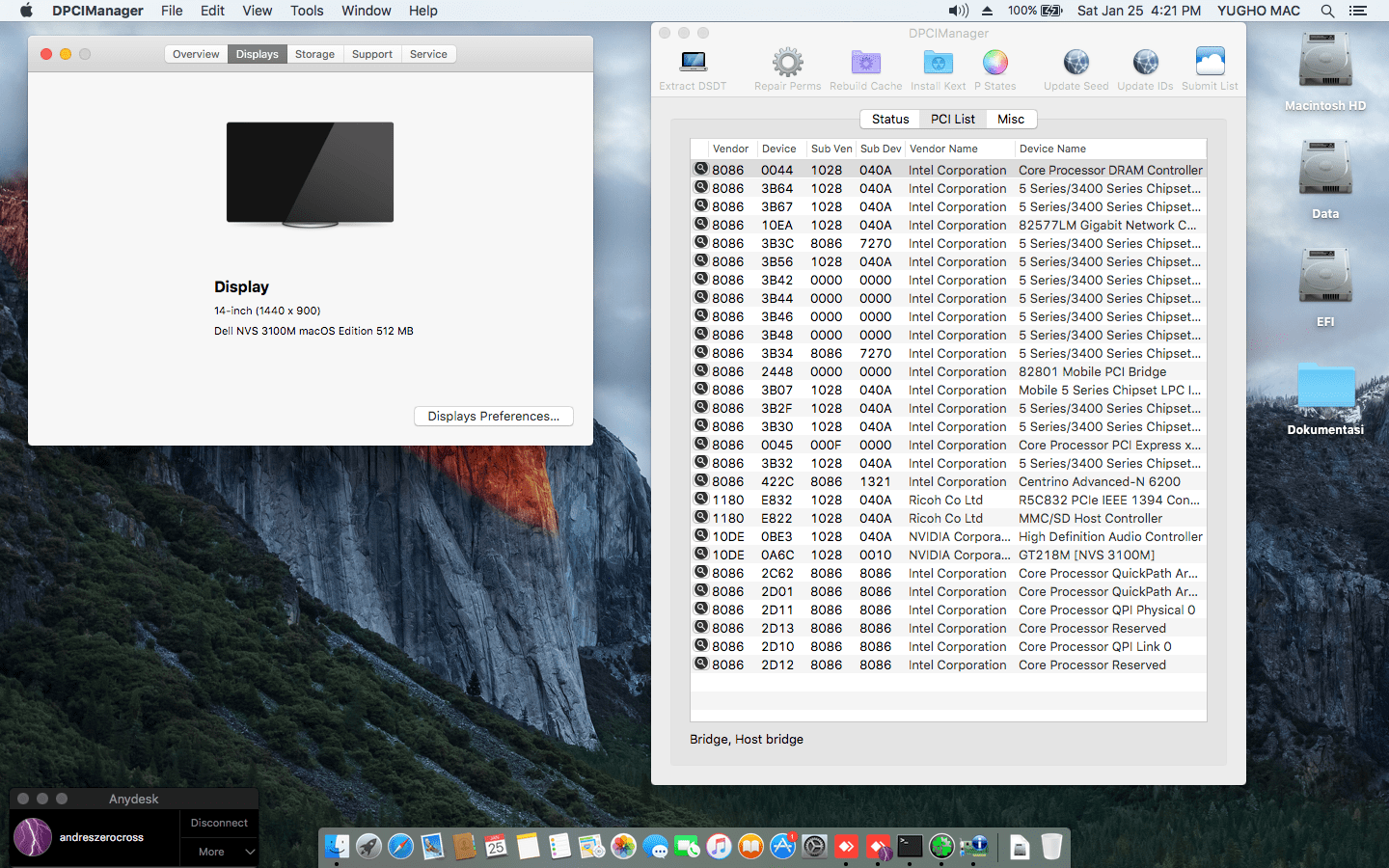Click the Rebuild Cache toolbar icon
Screen dimensions: 1389x868
pos(865,63)
